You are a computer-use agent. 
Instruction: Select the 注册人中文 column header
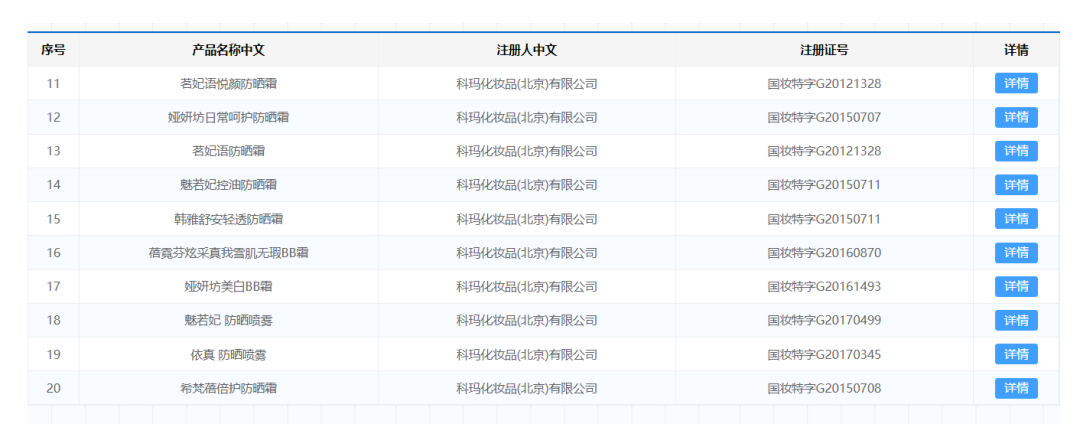(526, 50)
